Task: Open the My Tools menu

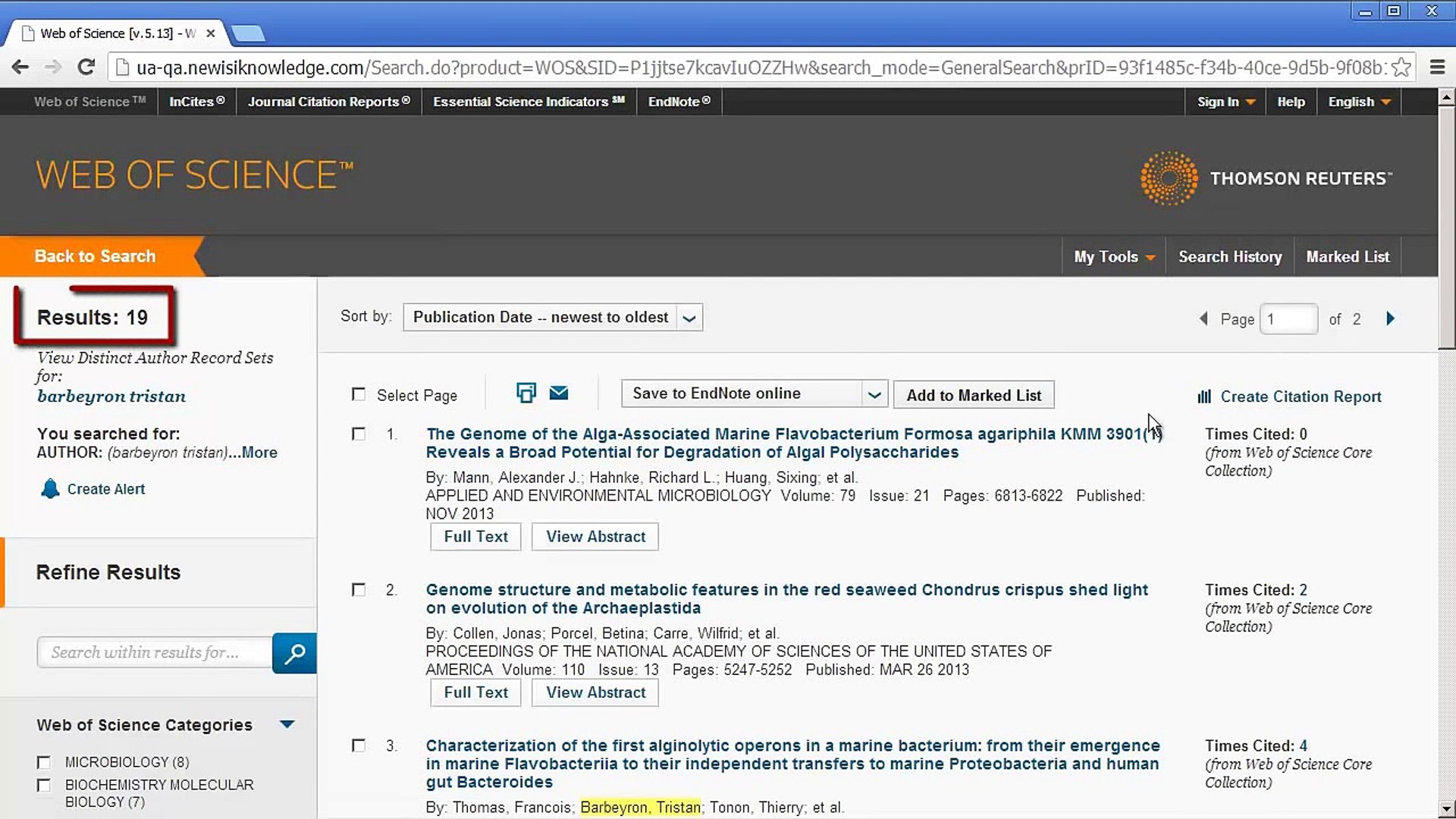Action: pyautogui.click(x=1113, y=257)
